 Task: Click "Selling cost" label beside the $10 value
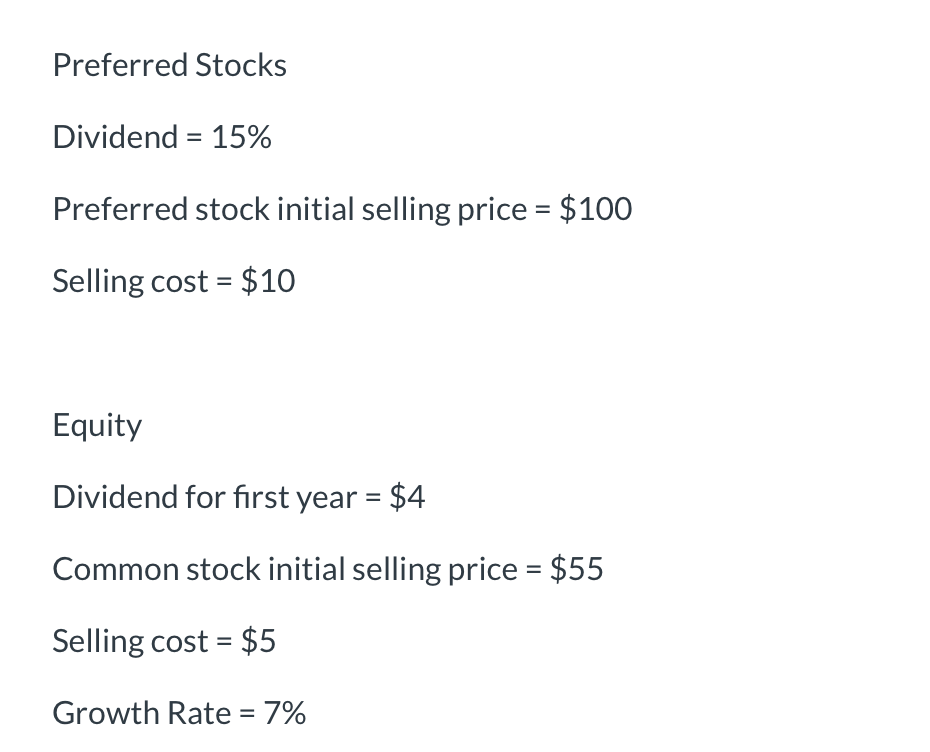[130, 282]
